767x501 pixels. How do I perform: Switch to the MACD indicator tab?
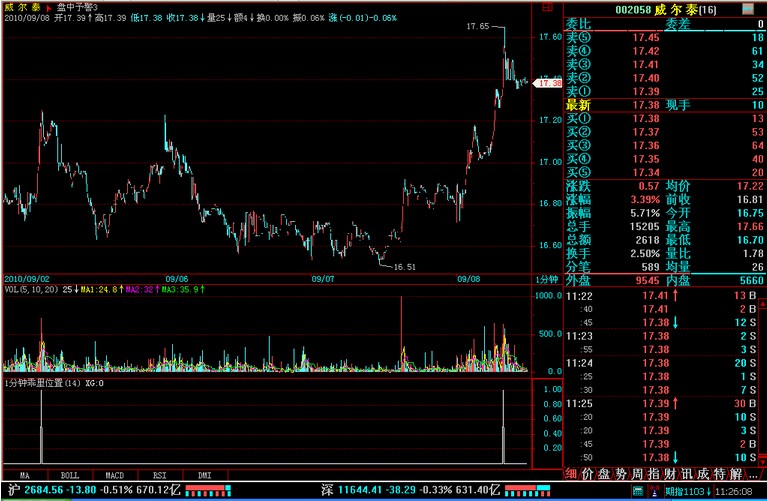point(115,474)
